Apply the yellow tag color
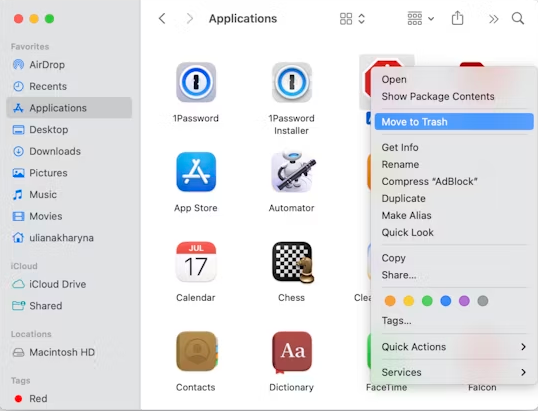This screenshot has width=538, height=411. click(x=409, y=301)
